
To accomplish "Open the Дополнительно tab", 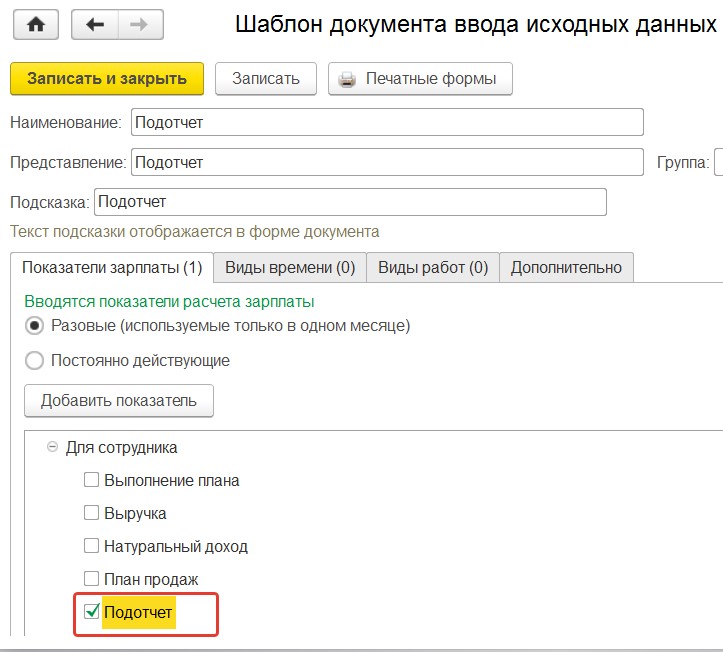I will [566, 267].
